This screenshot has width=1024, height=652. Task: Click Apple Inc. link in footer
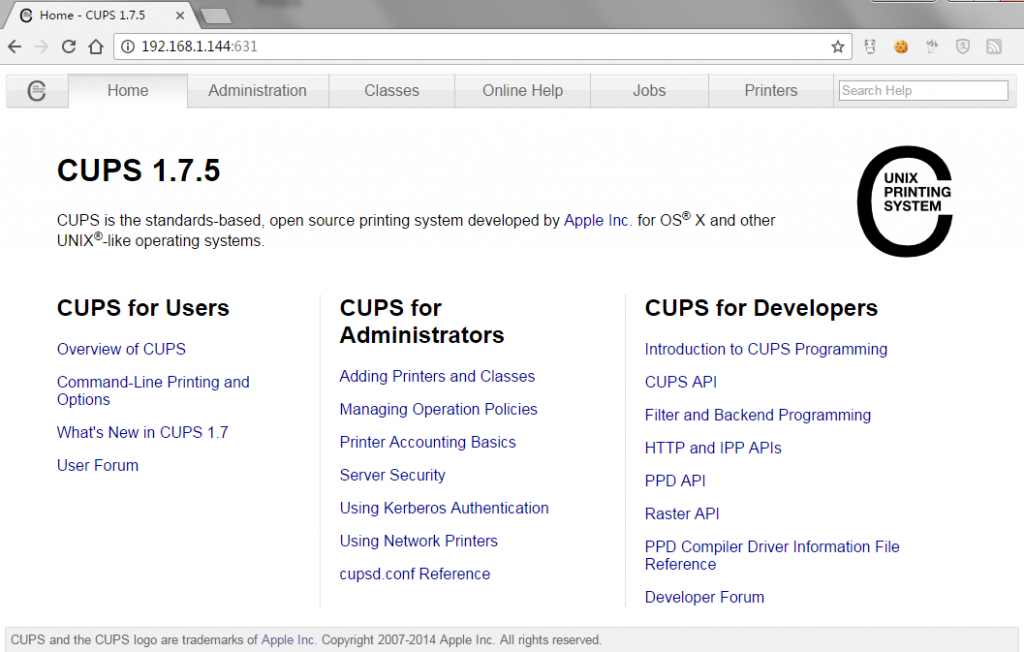[288, 640]
